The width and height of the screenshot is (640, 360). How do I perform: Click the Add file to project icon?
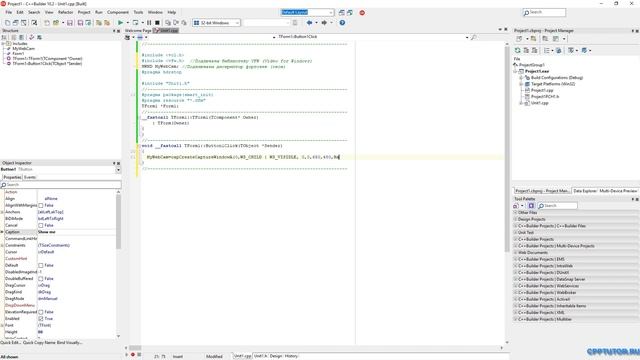pos(99,23)
